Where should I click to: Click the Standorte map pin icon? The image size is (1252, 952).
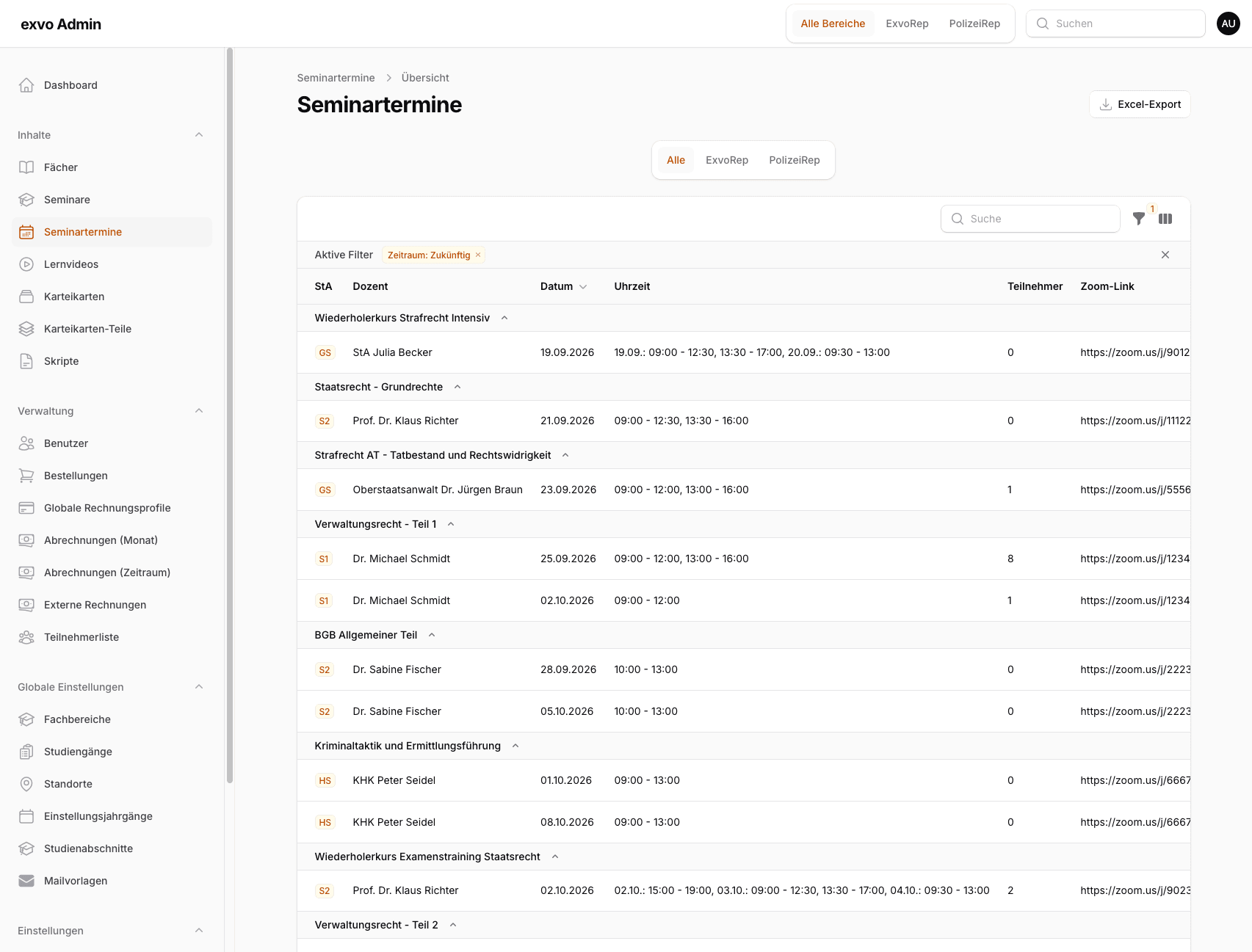pyautogui.click(x=26, y=784)
